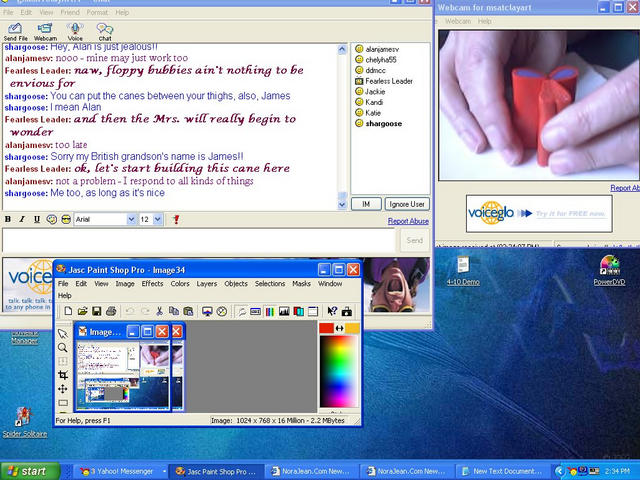640x480 pixels.
Task: Paste using the clipboard toolbar icon
Action: click(188, 311)
